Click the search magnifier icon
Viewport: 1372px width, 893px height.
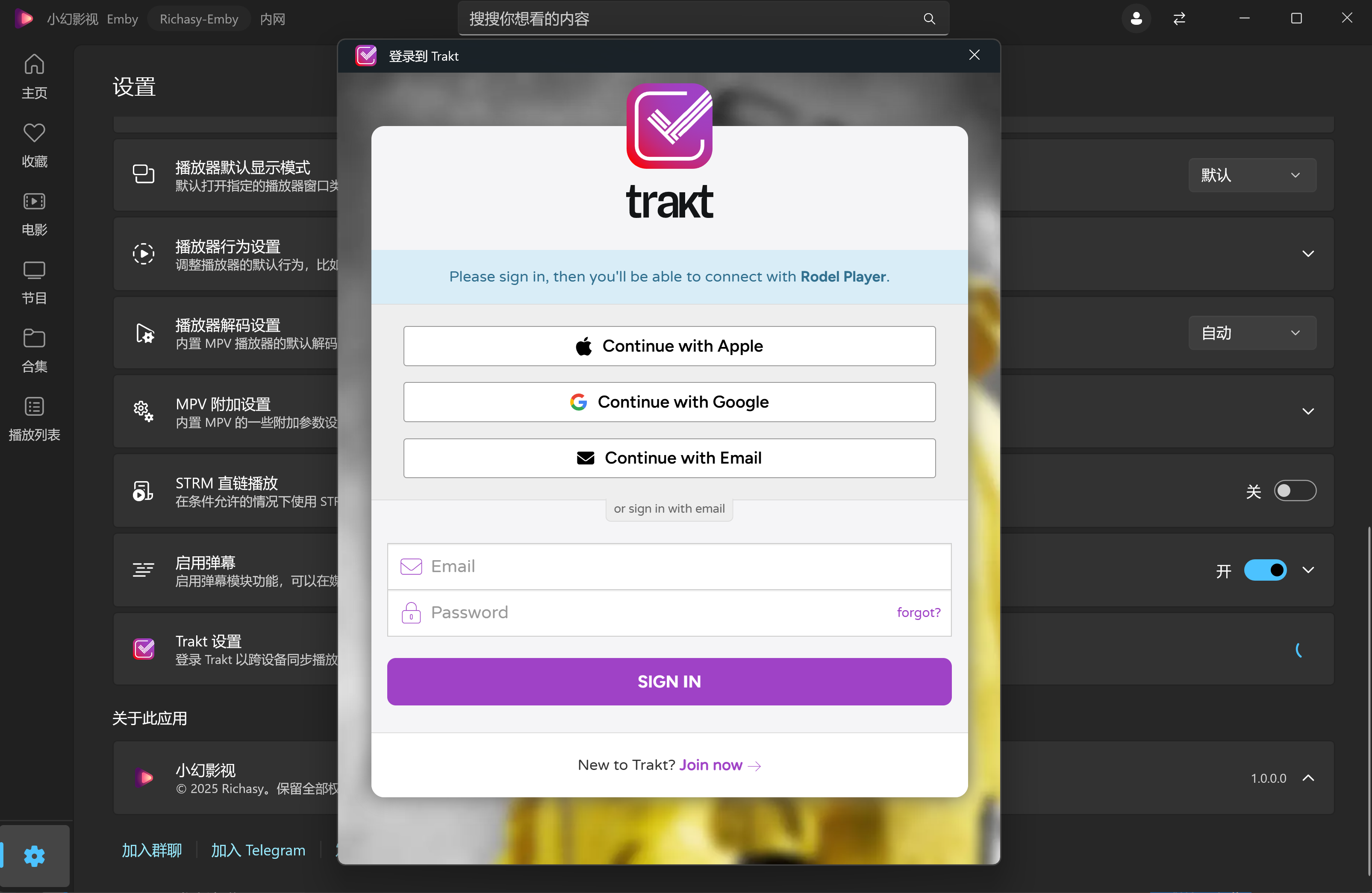click(x=929, y=19)
